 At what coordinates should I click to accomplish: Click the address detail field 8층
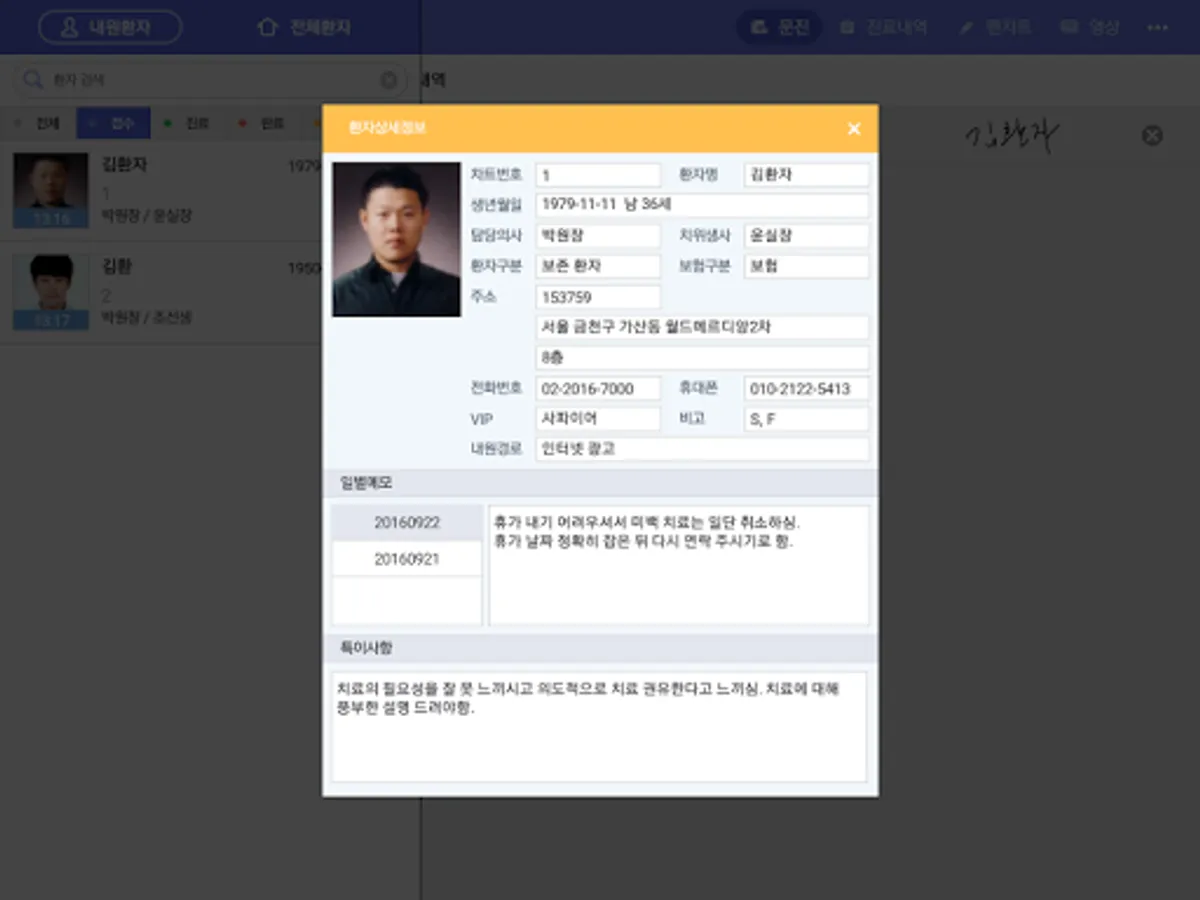tap(702, 358)
